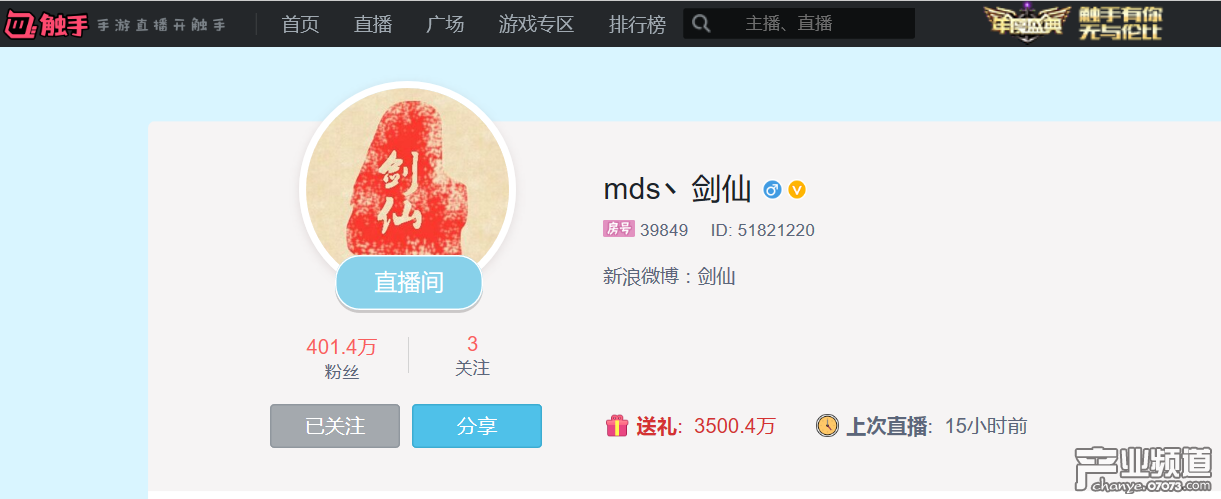
Task: Go to the 直播 navigation tab
Action: [373, 24]
